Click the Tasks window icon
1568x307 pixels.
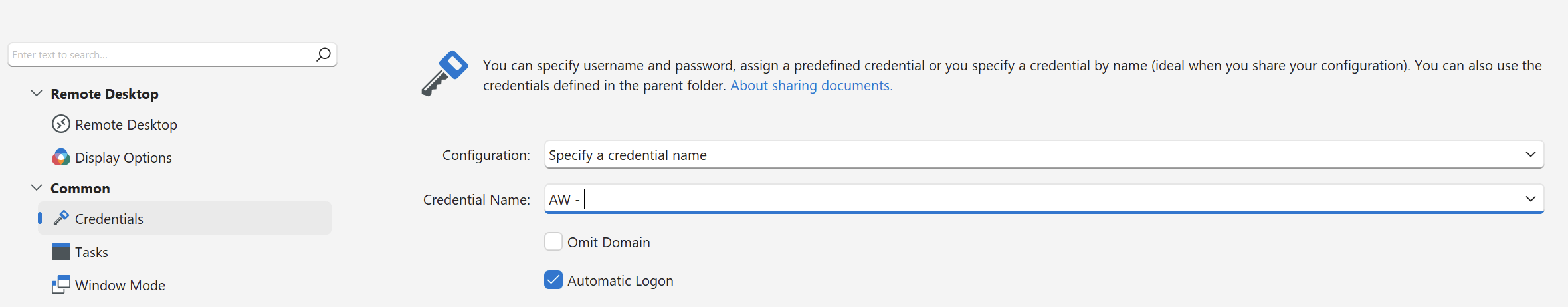[x=61, y=252]
